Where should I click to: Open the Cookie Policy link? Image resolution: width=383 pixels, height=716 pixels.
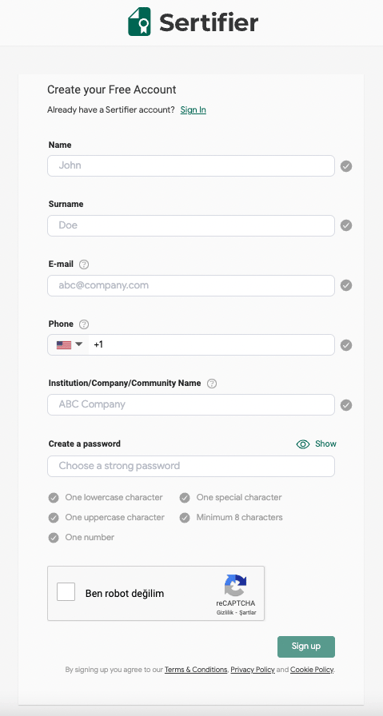[x=312, y=670]
